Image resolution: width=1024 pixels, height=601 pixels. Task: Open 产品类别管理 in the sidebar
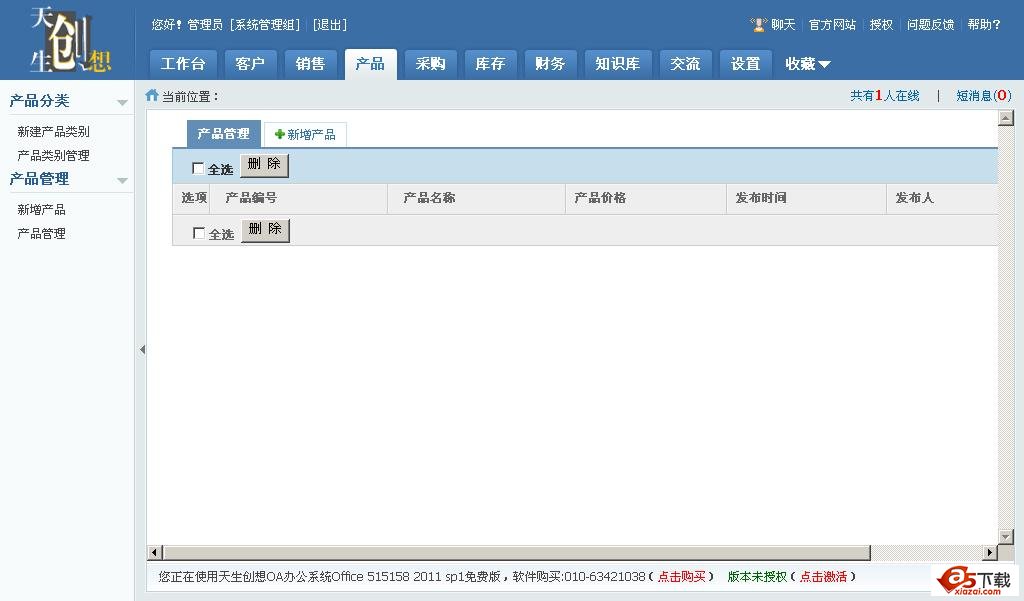point(54,155)
